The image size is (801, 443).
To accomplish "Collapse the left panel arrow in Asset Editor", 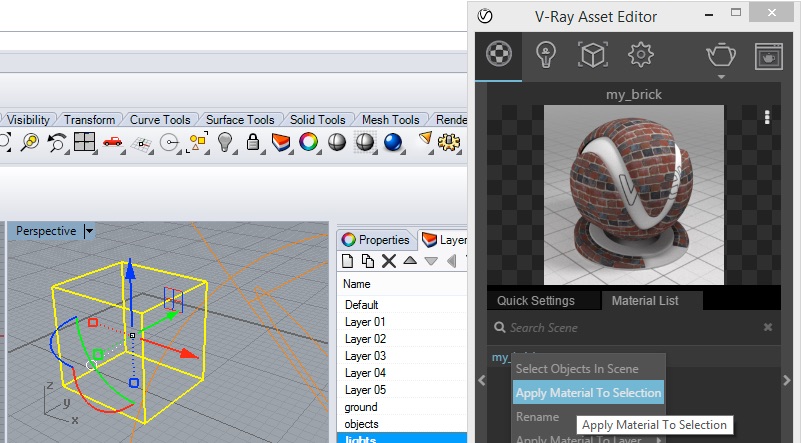I will coord(481,380).
